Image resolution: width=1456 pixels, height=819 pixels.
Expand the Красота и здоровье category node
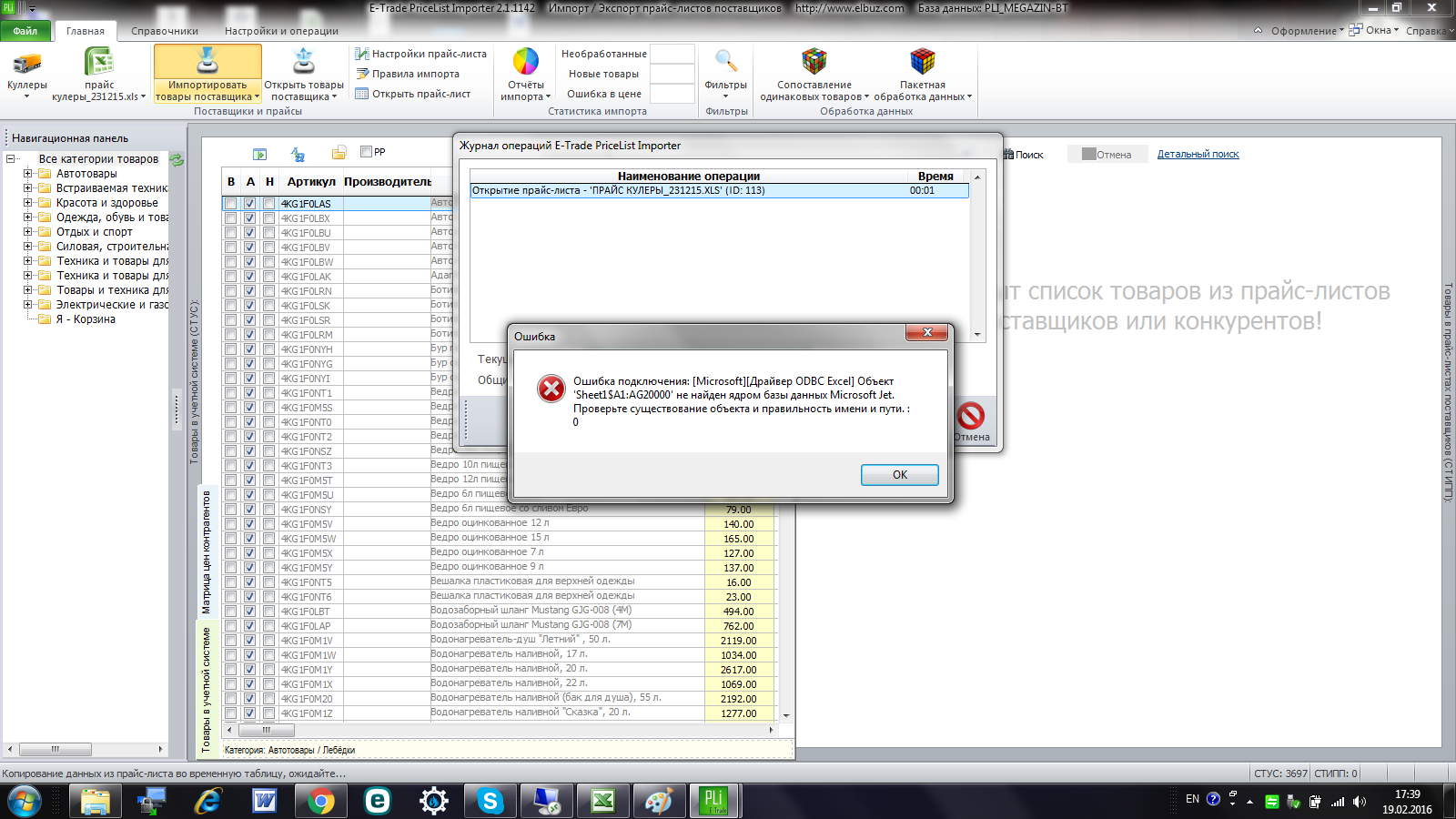27,203
